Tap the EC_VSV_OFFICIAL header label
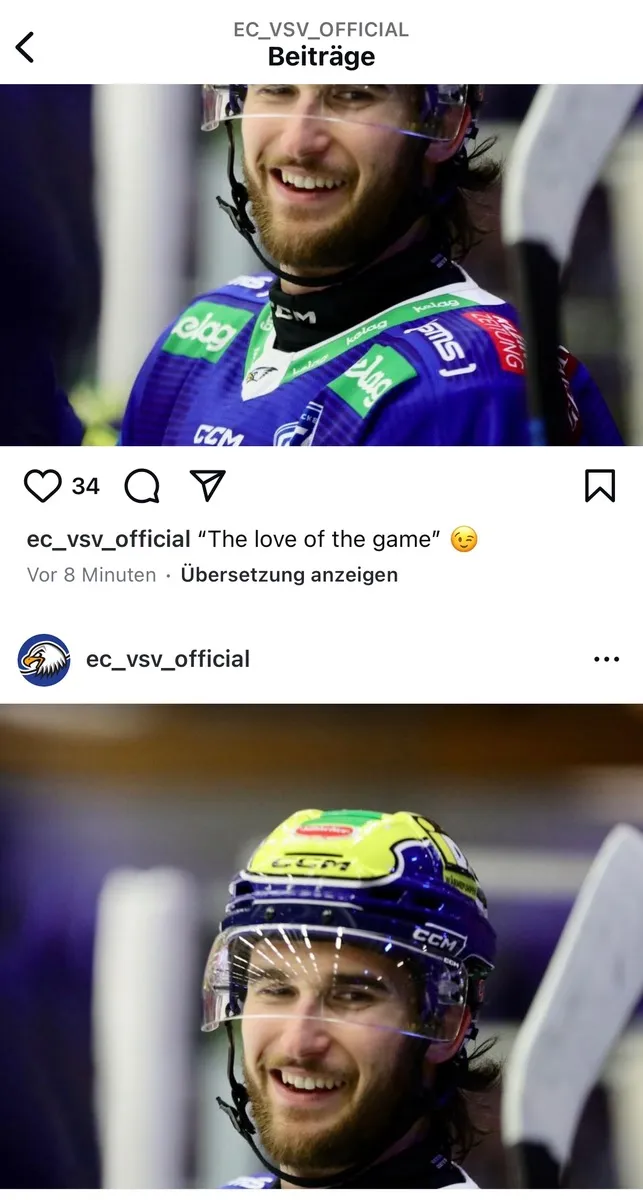Screen dimensions: 643x1200 (321, 29)
